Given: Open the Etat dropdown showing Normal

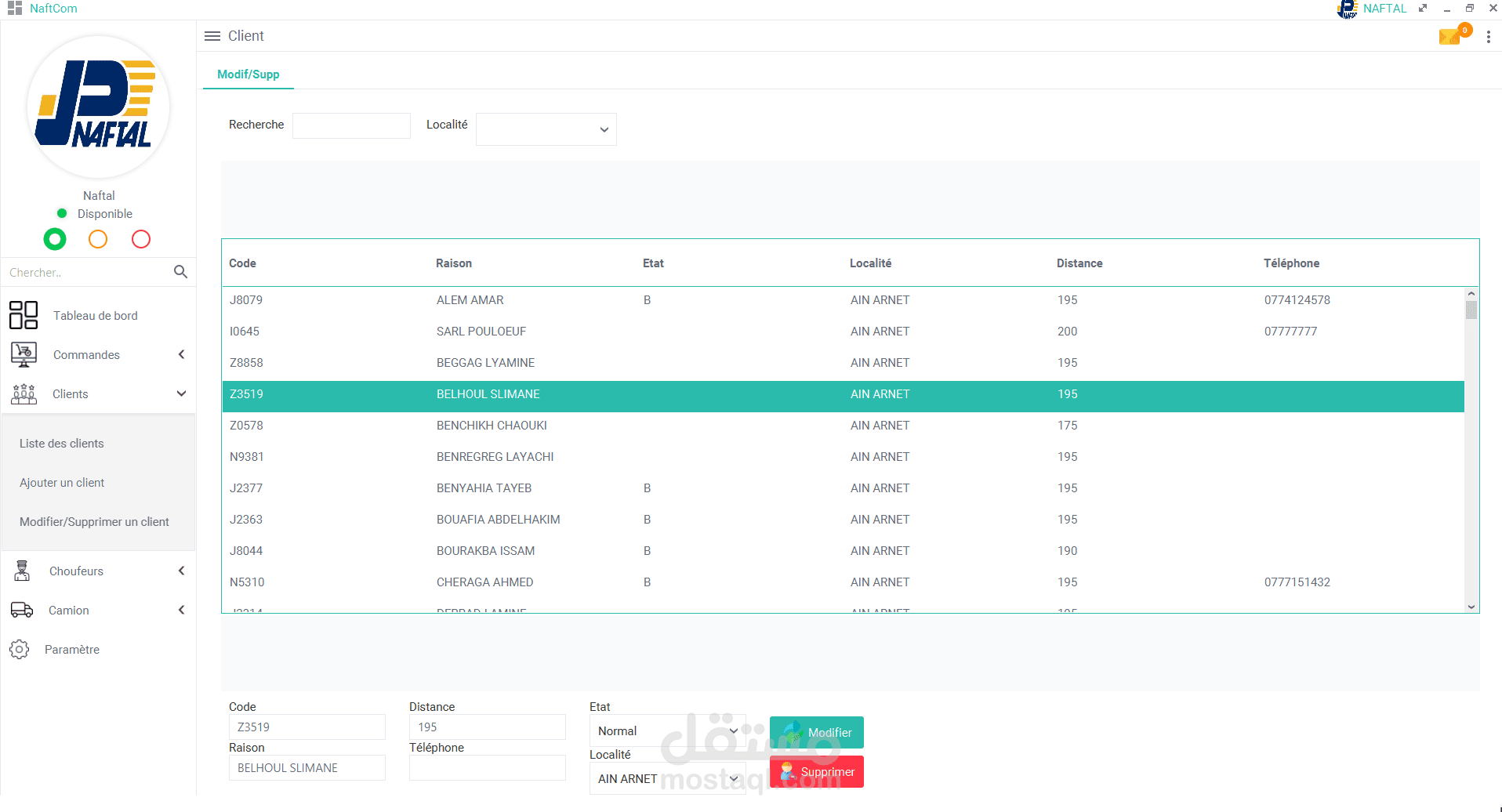Looking at the screenshot, I should coord(668,730).
